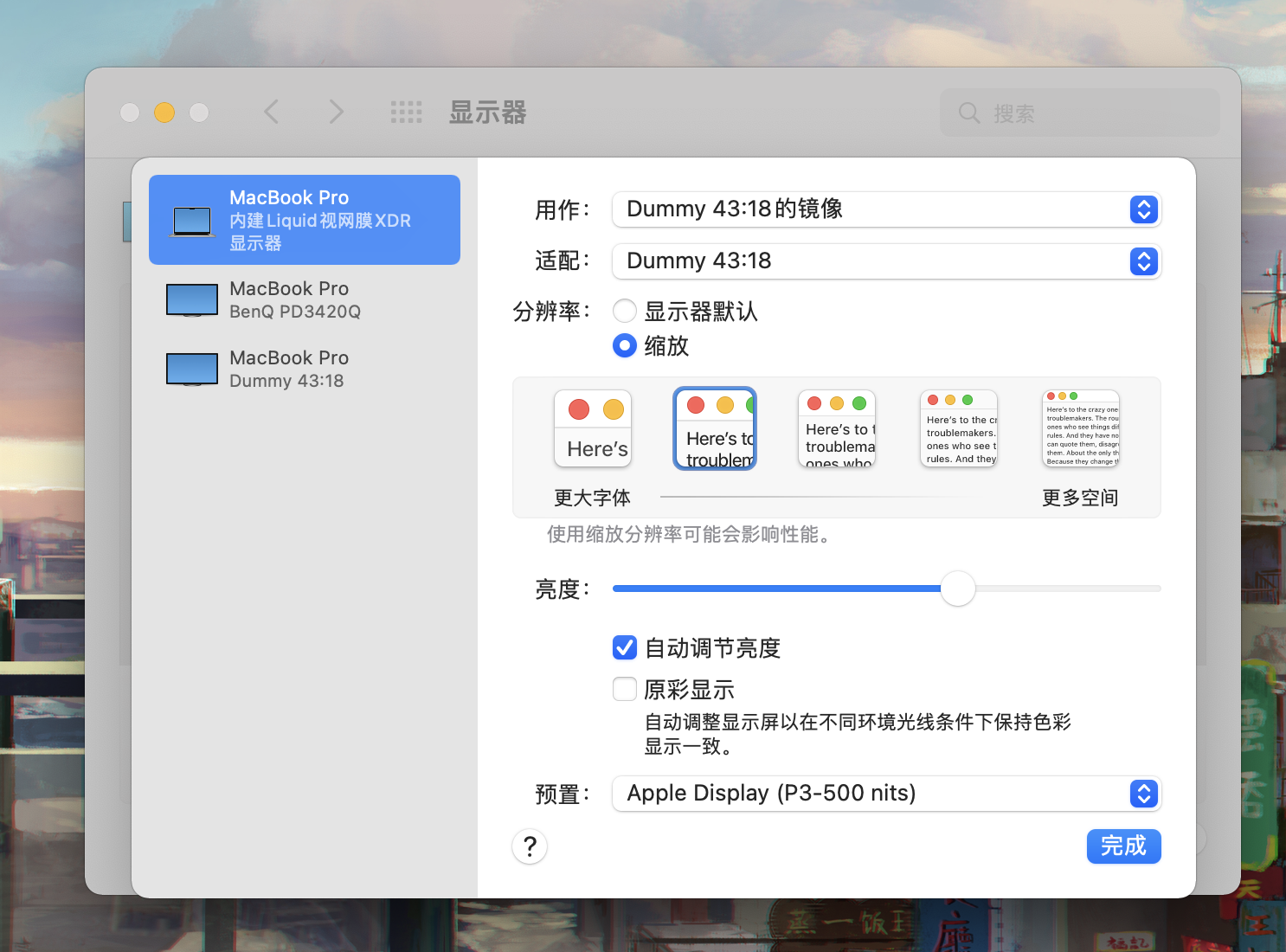Click the 更多空间 label
Screen dimensions: 1286x952
tap(1080, 498)
